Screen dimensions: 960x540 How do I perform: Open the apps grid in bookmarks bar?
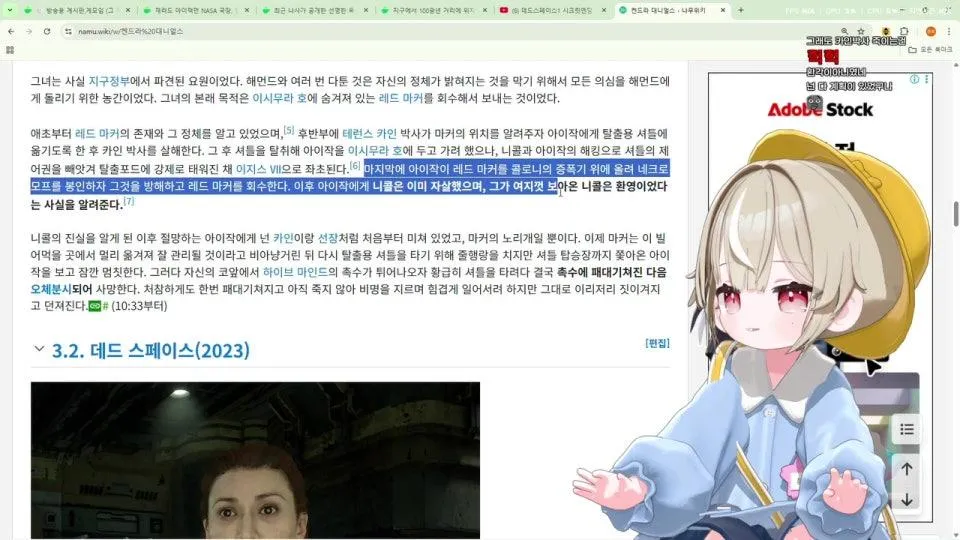[x=10, y=50]
